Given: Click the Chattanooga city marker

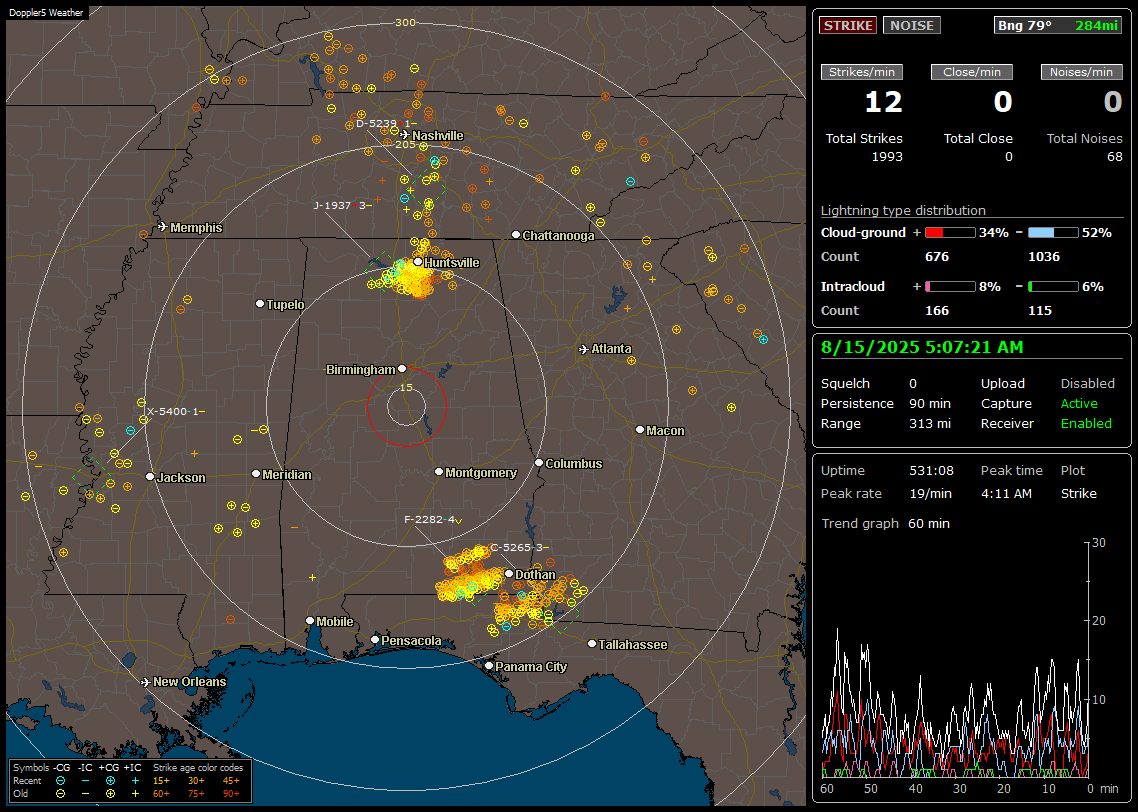Looking at the screenshot, I should coord(516,235).
